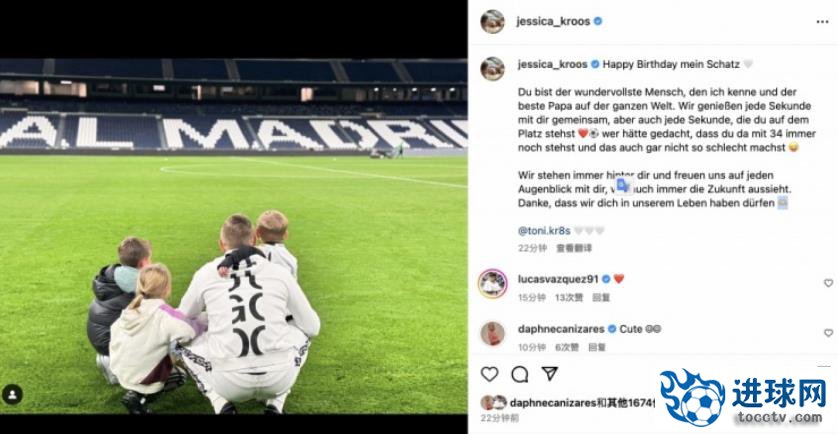The height and width of the screenshot is (434, 838).
Task: Click 查看翻译 to translate caption
Action: (574, 248)
